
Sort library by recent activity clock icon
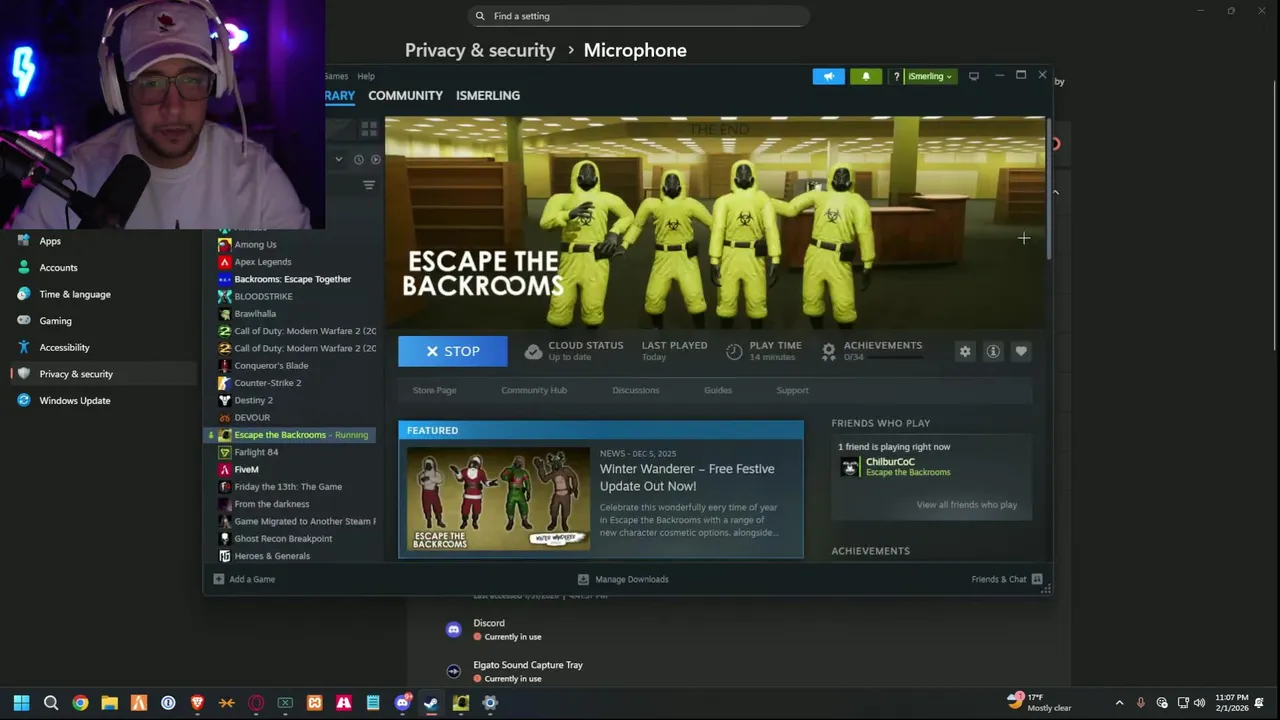(x=358, y=159)
